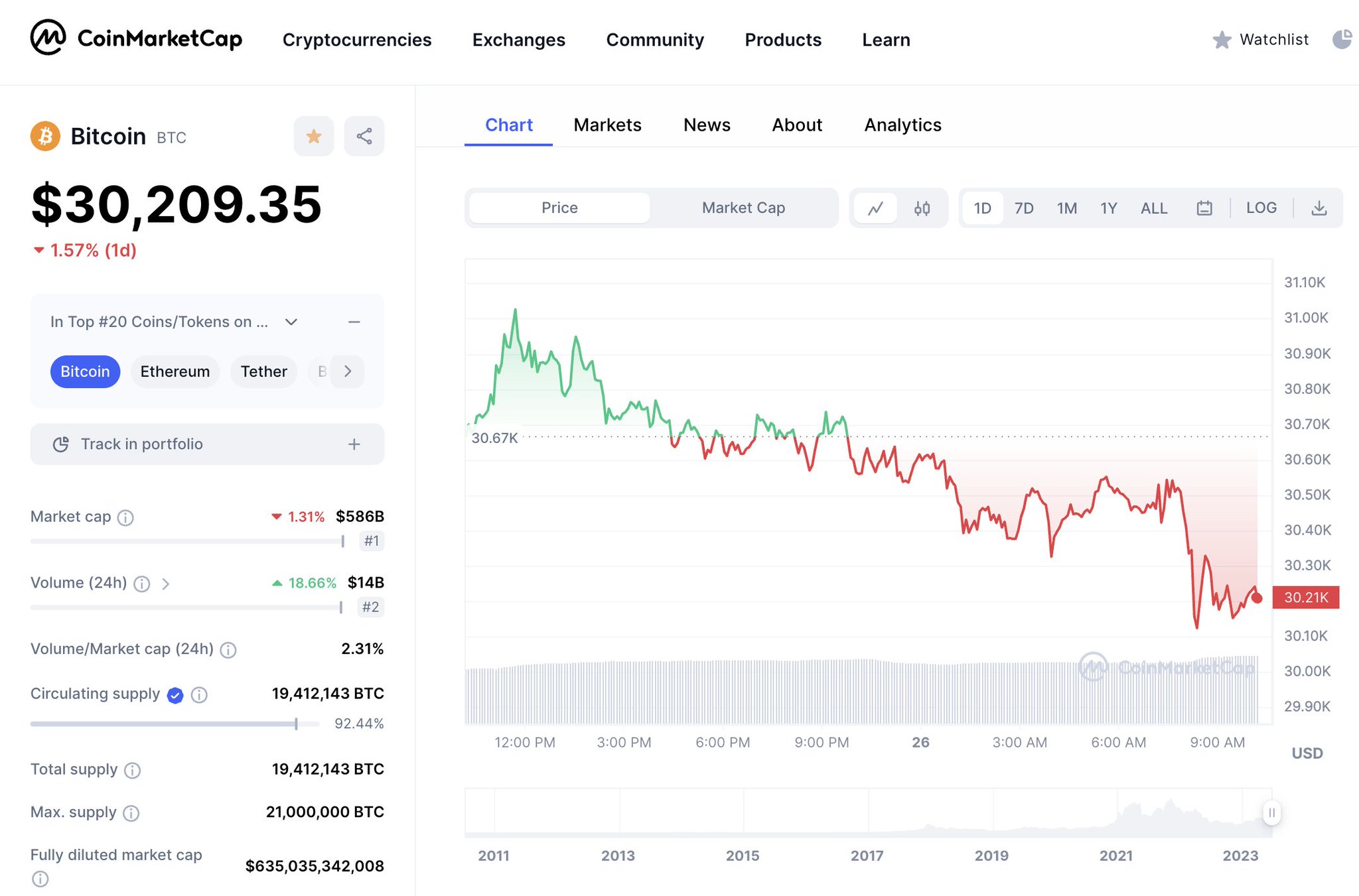Click Volume/Market cap info icon
Image resolution: width=1359 pixels, height=896 pixels.
point(228,650)
